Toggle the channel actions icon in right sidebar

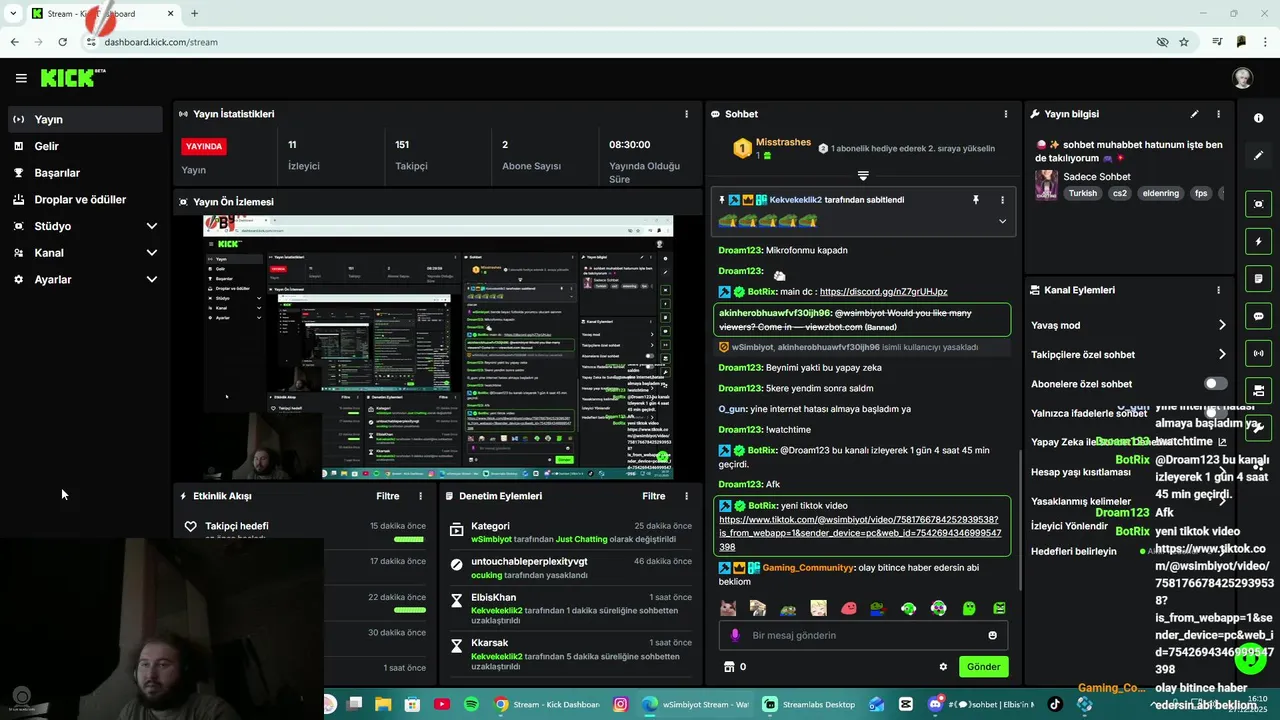1259,390
